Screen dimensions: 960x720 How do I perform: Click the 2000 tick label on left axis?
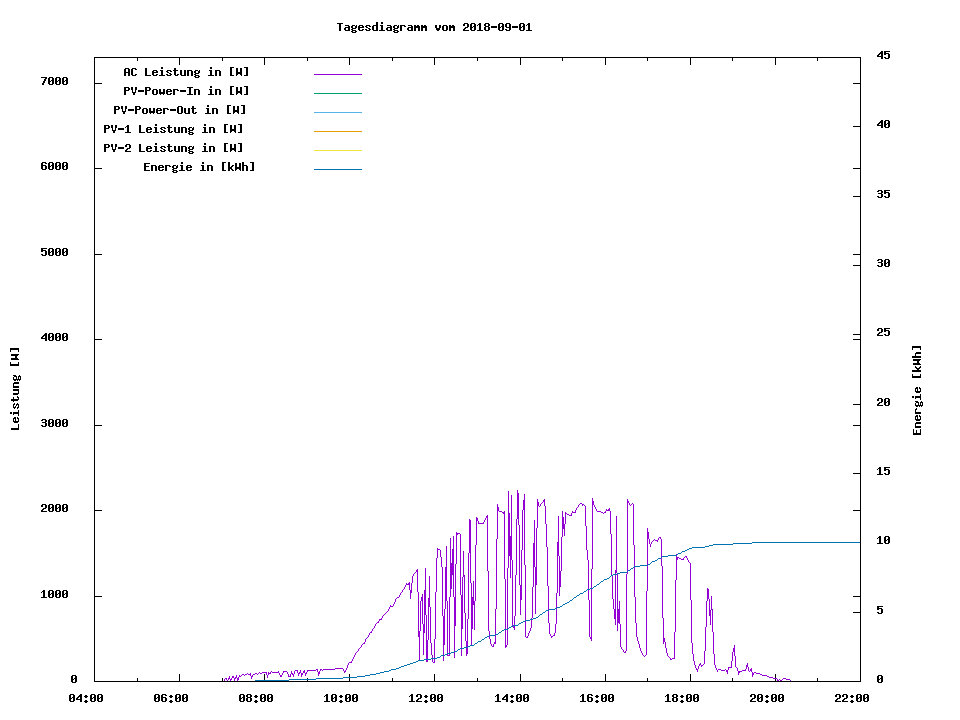pyautogui.click(x=54, y=509)
